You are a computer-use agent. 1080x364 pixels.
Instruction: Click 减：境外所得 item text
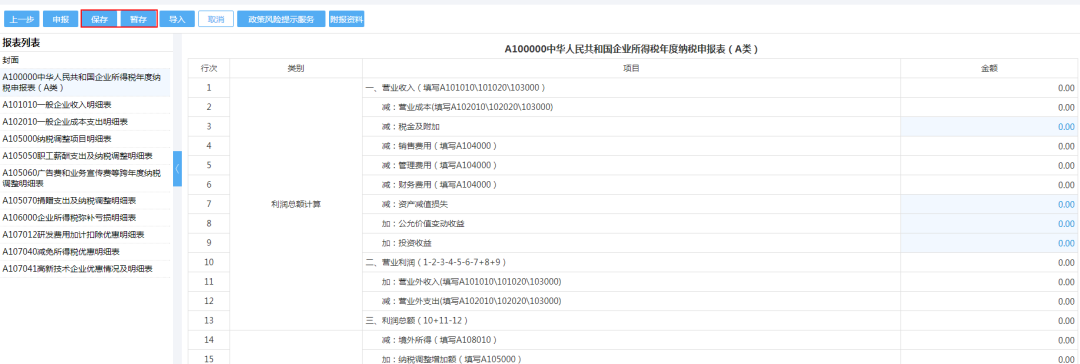[439, 341]
